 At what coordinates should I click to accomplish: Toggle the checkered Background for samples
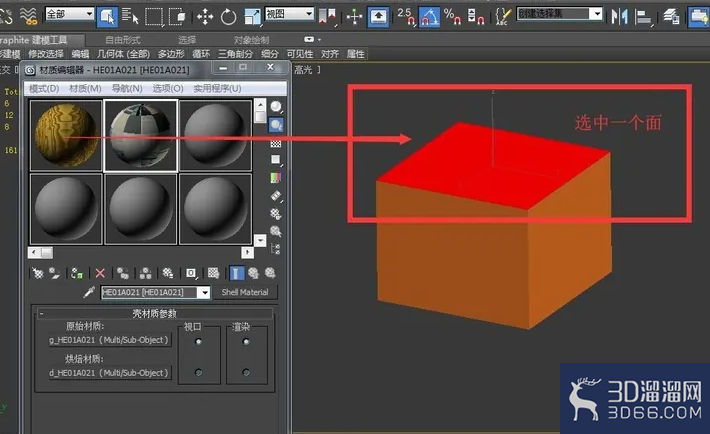(276, 144)
